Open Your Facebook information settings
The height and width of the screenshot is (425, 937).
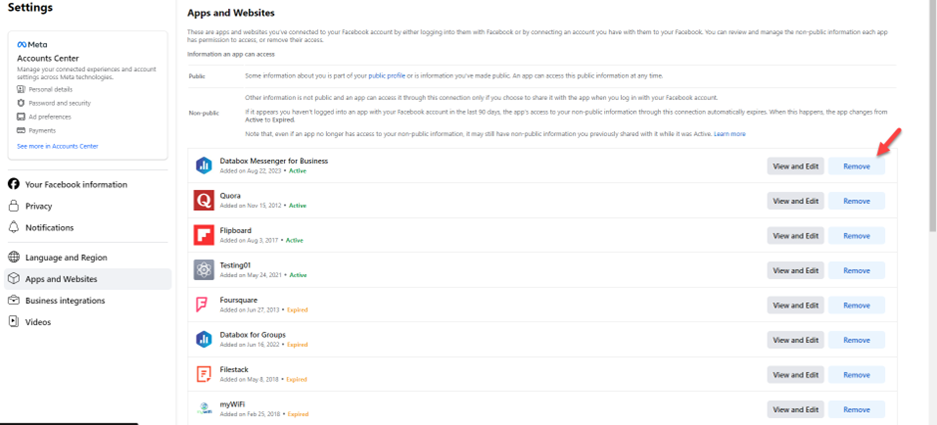(76, 184)
